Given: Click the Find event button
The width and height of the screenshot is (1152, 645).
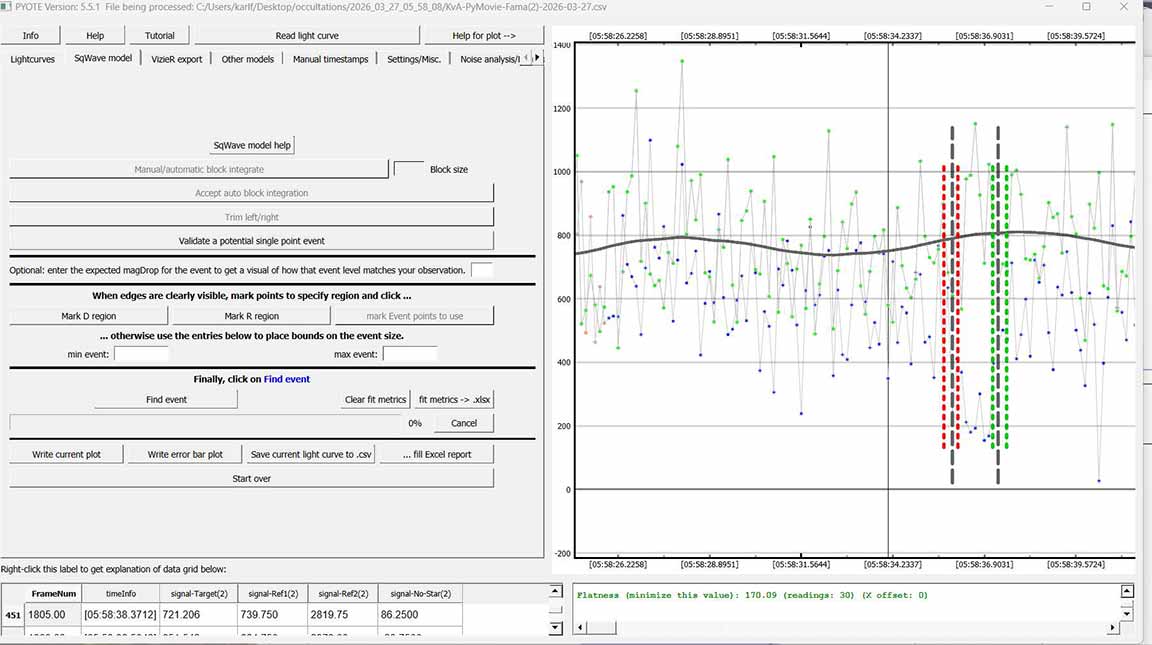Looking at the screenshot, I should (166, 399).
